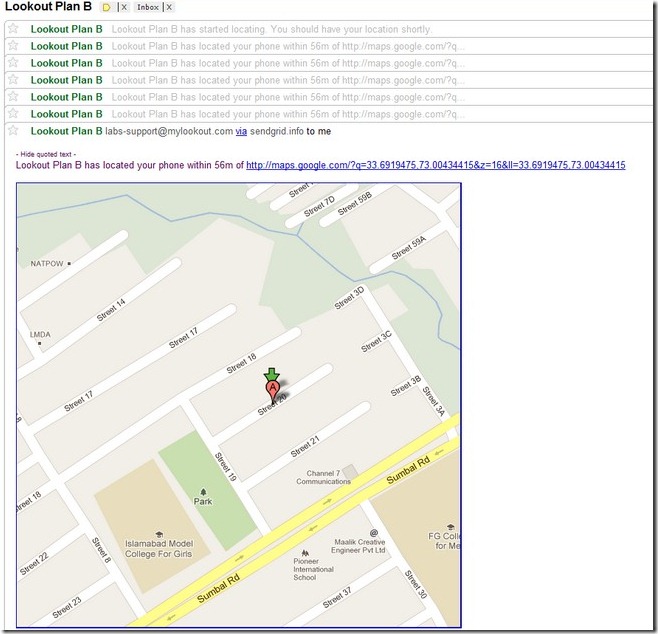Click the 'Street 59B' label on the map
The height and width of the screenshot is (634, 658).
pos(355,203)
